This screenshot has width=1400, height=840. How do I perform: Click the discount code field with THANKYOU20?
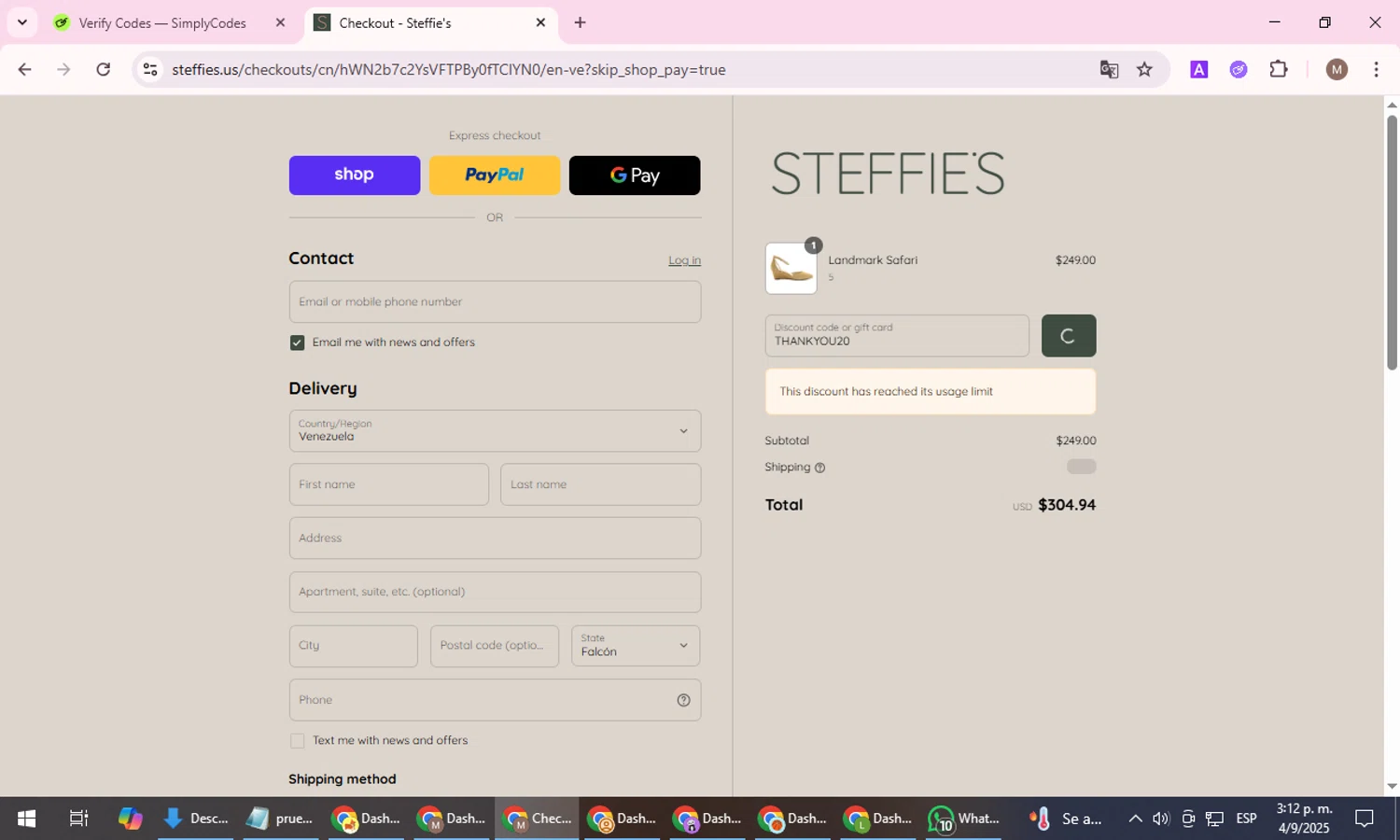pyautogui.click(x=897, y=336)
